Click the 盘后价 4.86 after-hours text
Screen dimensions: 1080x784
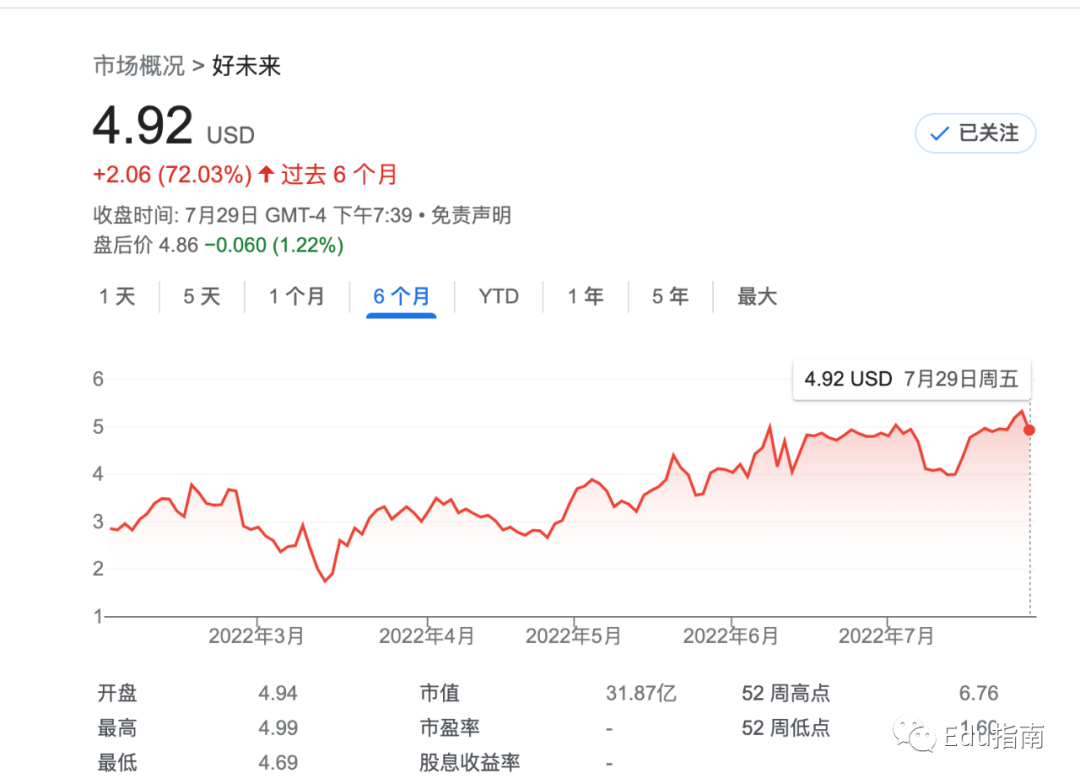(x=145, y=245)
